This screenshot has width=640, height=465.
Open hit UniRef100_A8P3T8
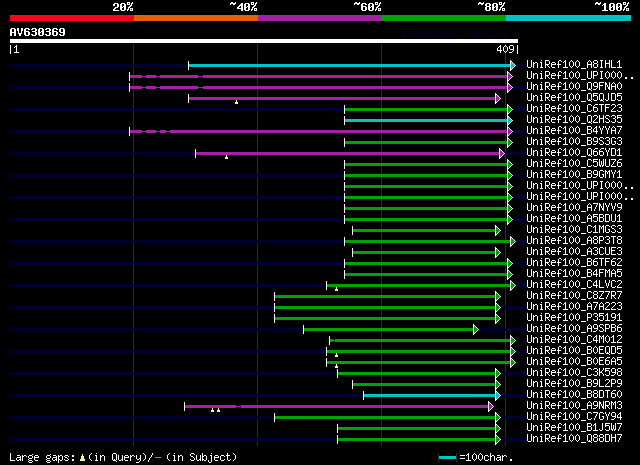tap(574, 241)
